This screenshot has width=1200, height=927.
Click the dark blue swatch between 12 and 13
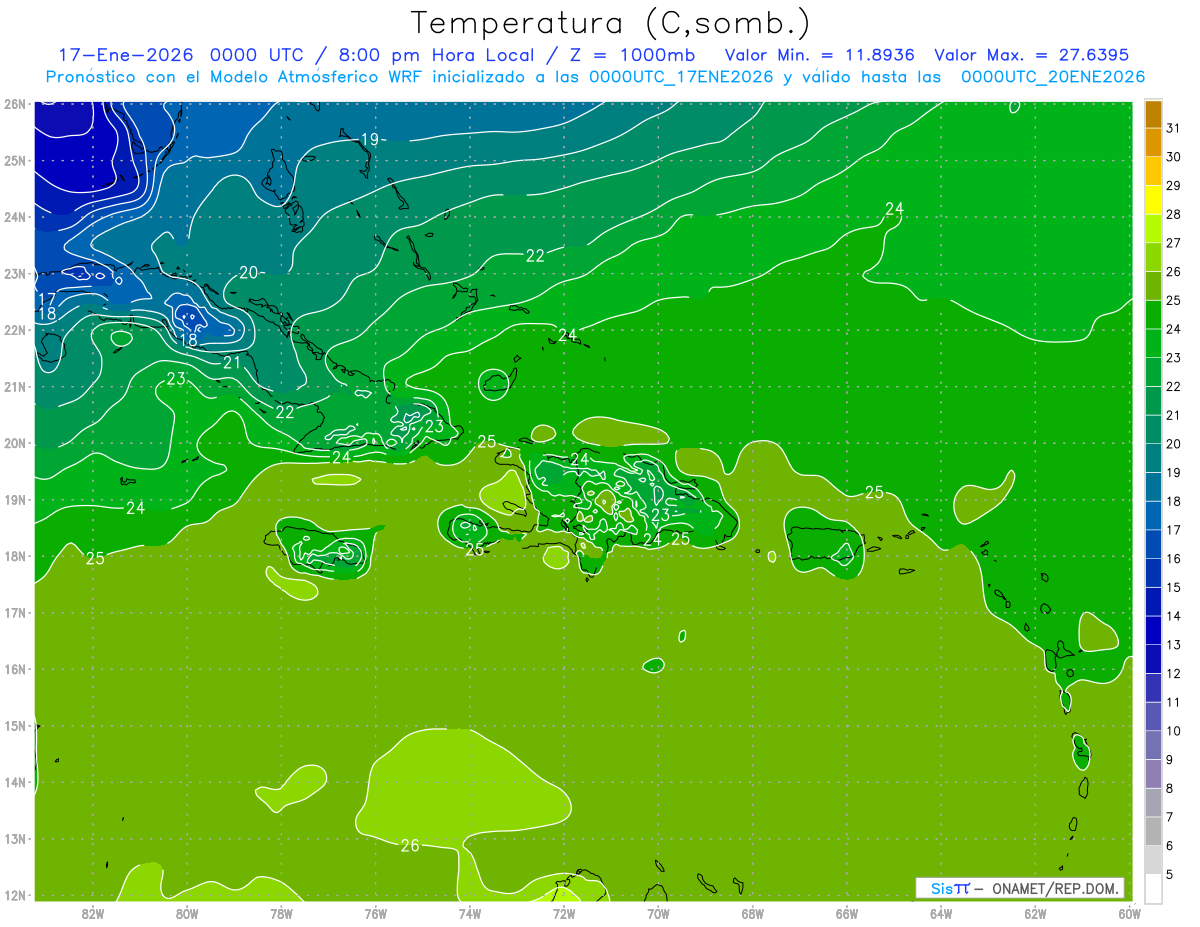pyautogui.click(x=1153, y=659)
